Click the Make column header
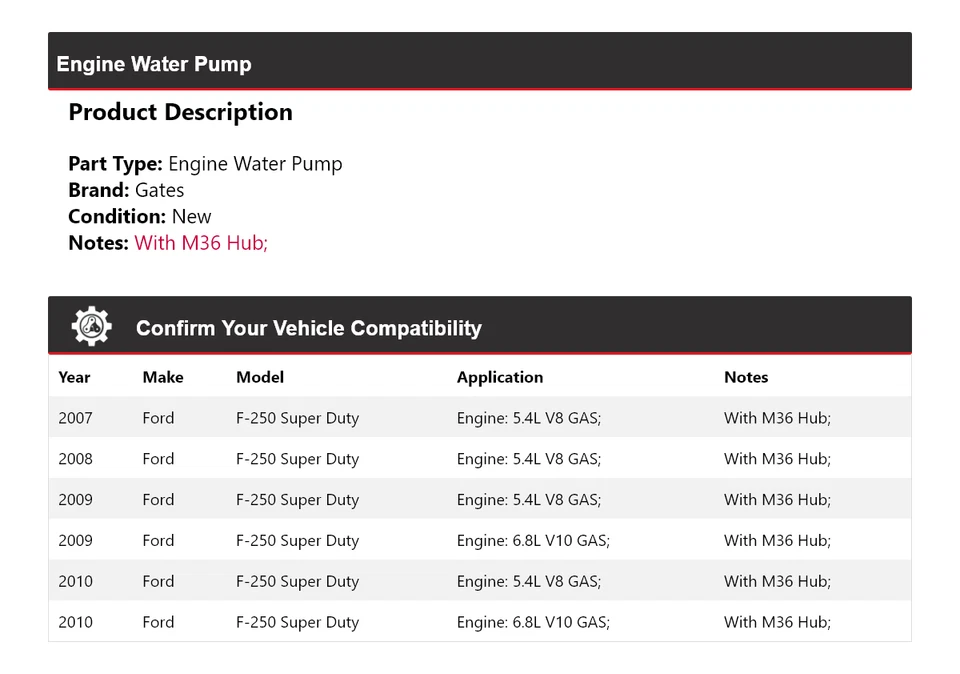 point(163,377)
